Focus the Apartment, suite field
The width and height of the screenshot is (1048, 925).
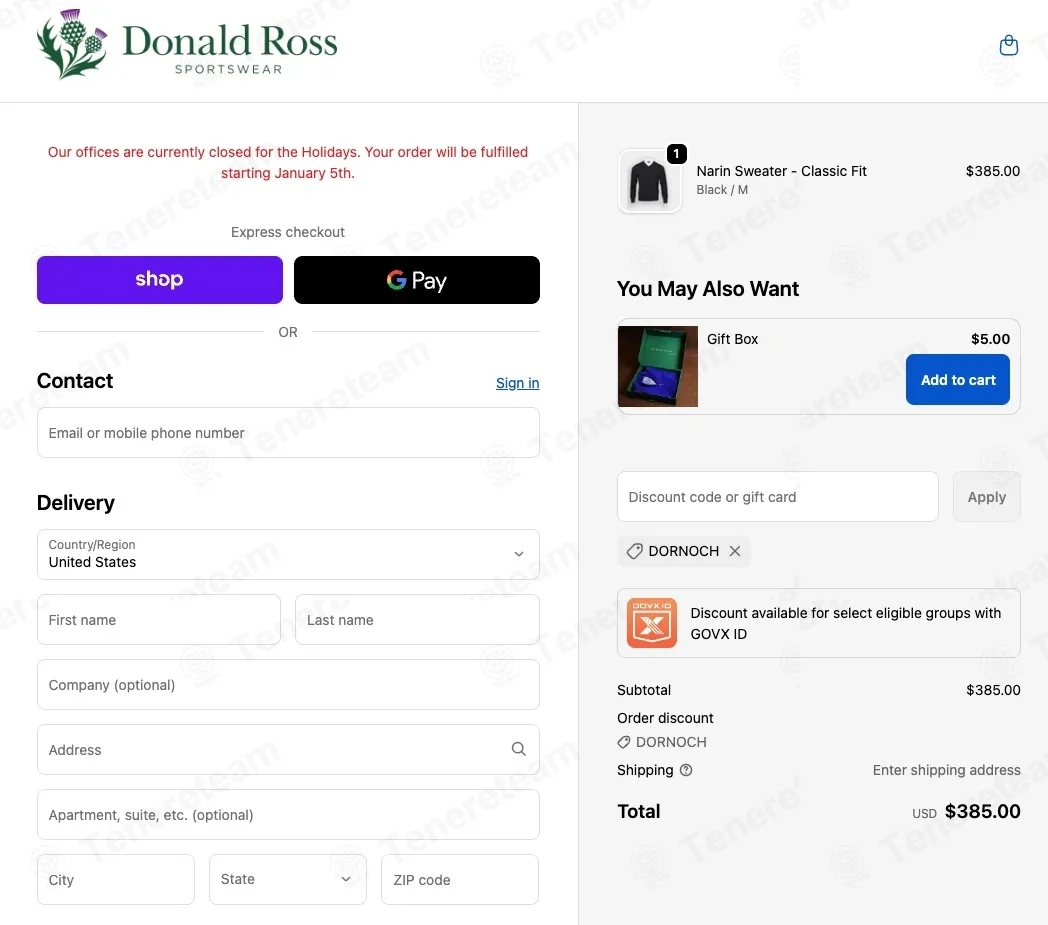pos(288,815)
